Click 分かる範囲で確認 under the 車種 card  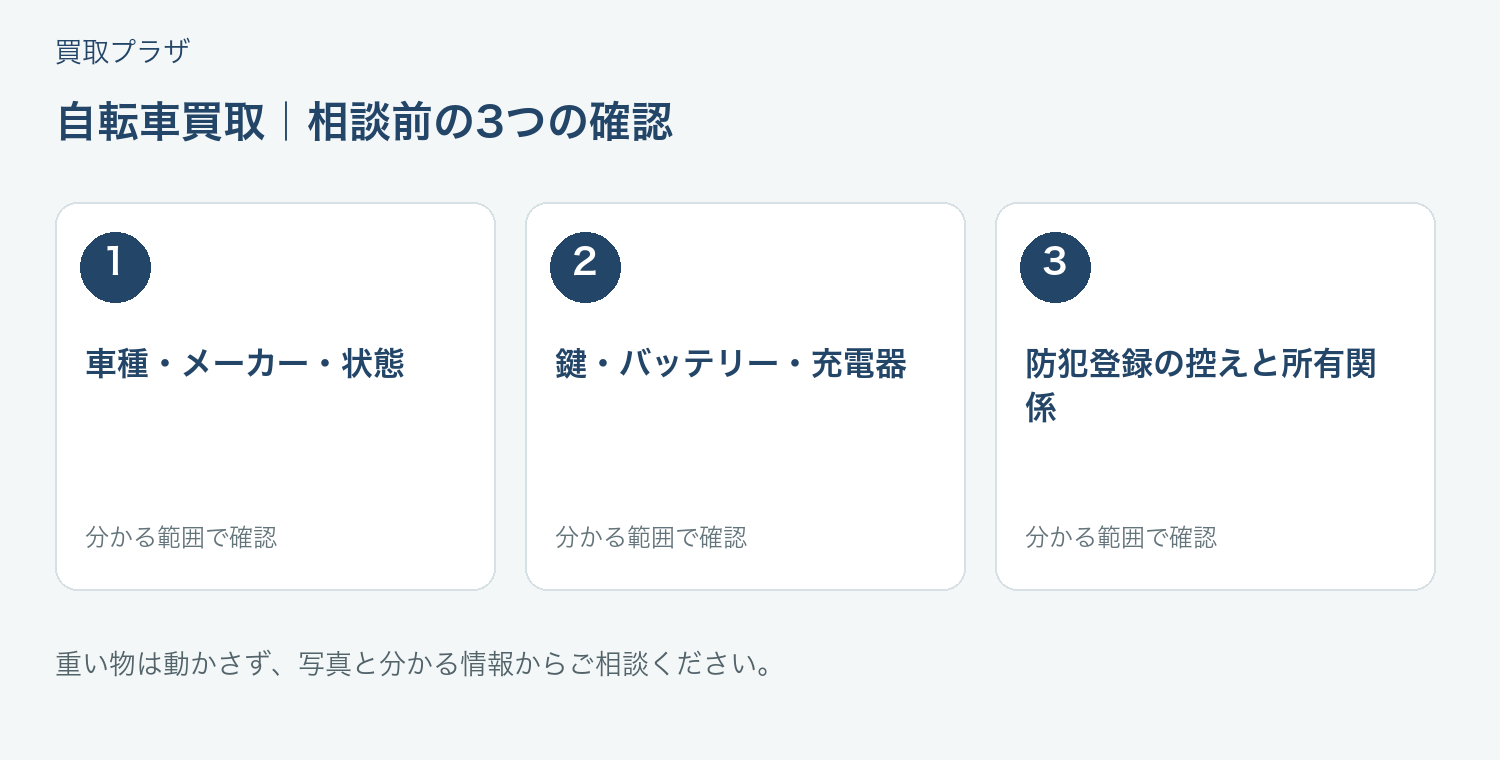tap(181, 538)
